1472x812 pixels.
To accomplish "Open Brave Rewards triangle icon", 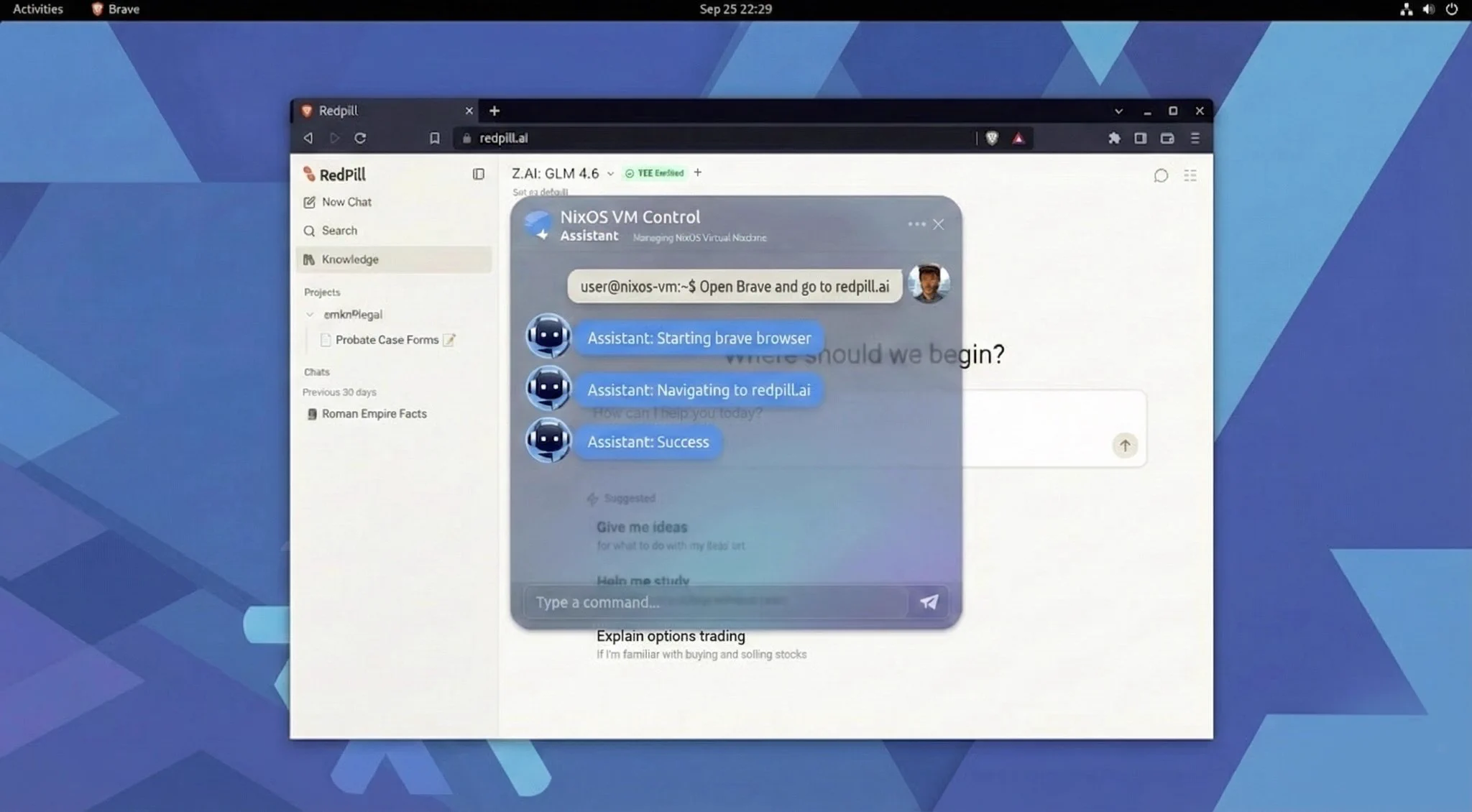I will click(x=1018, y=138).
